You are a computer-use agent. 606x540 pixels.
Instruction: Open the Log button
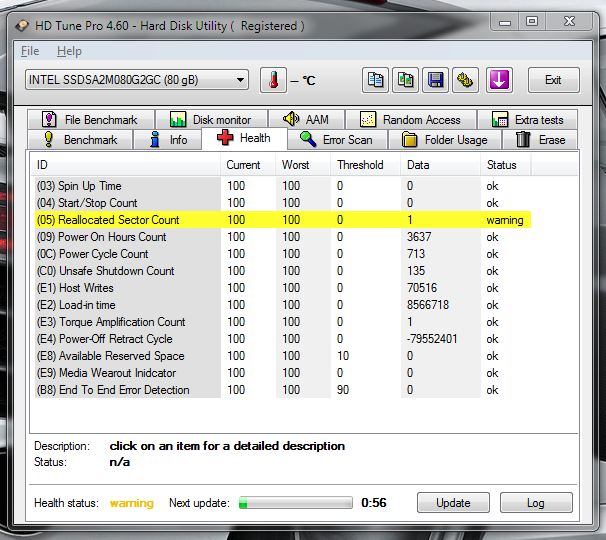(x=536, y=503)
